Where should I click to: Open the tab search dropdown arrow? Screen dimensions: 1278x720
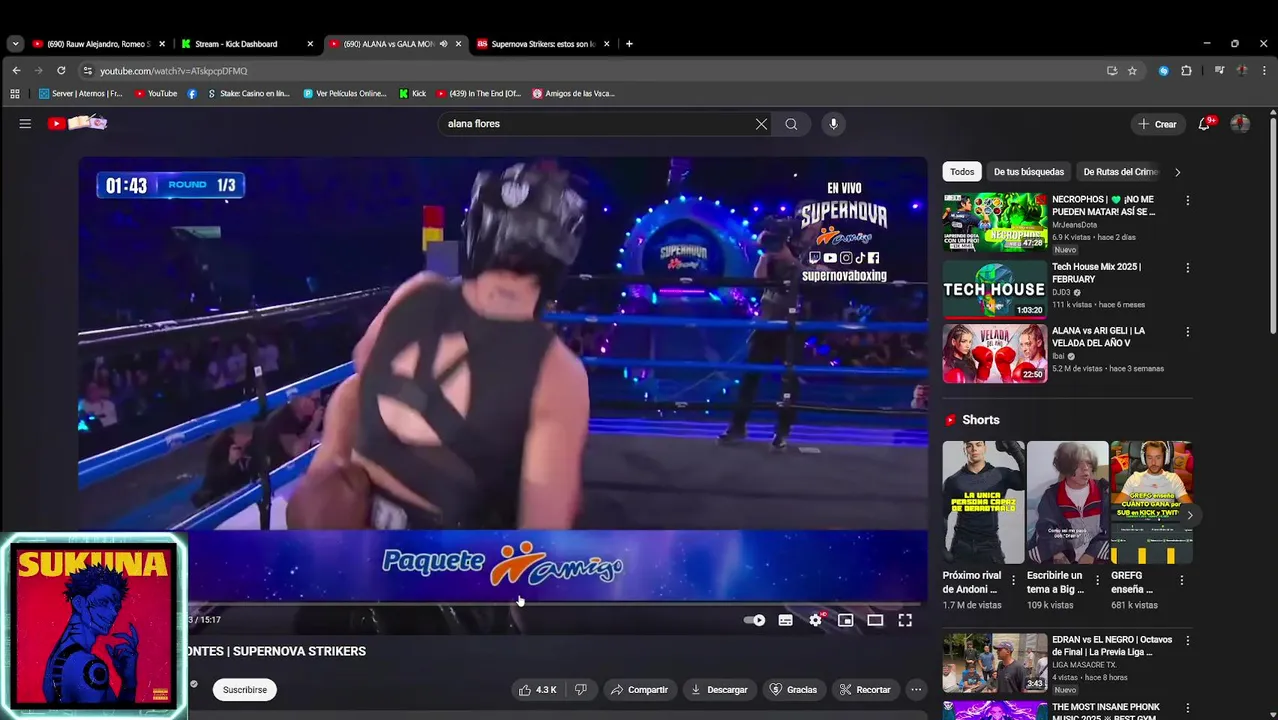pyautogui.click(x=15, y=44)
